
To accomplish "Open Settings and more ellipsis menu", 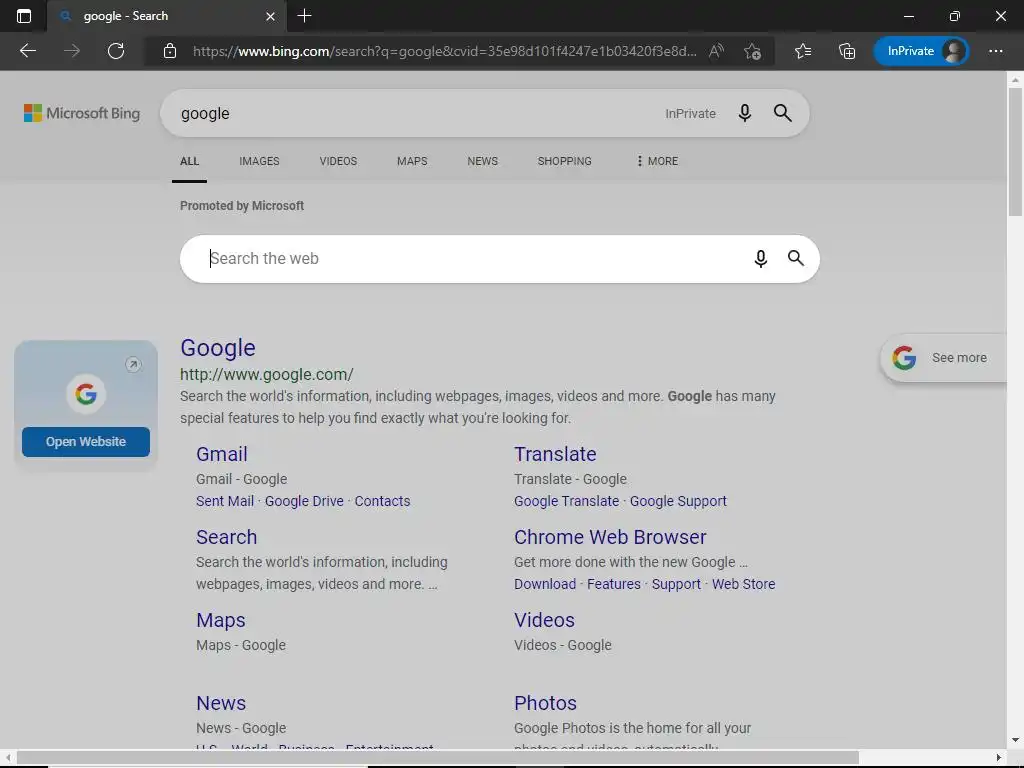I will pos(995,51).
